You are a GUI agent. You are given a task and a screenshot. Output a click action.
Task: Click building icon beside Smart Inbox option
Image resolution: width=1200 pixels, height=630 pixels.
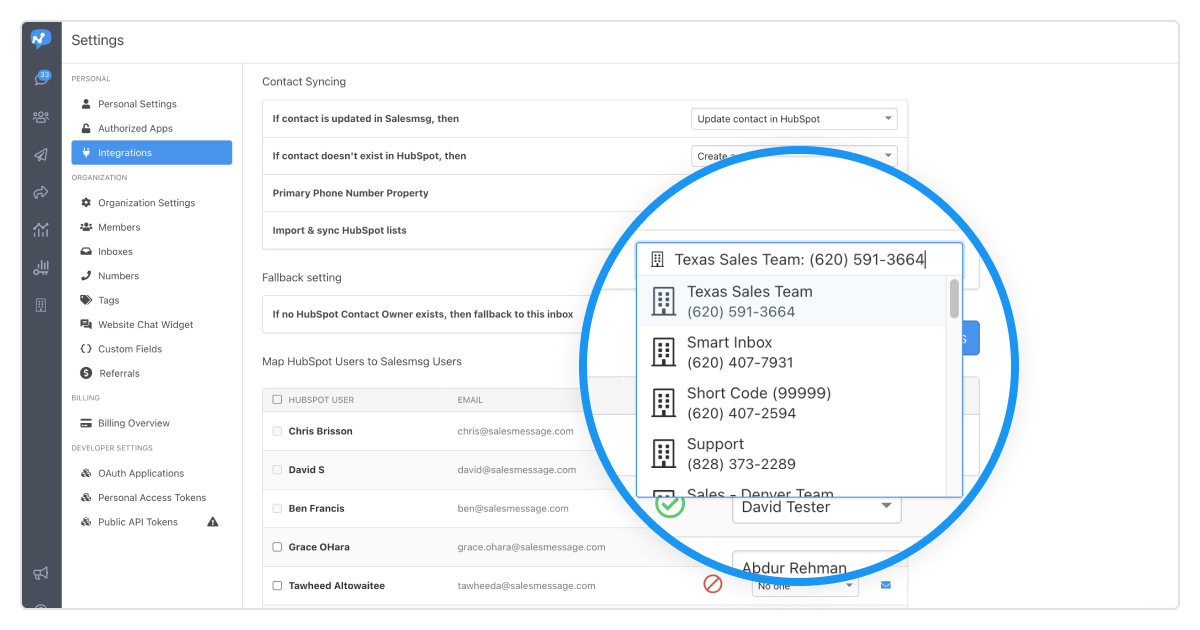pyautogui.click(x=663, y=352)
